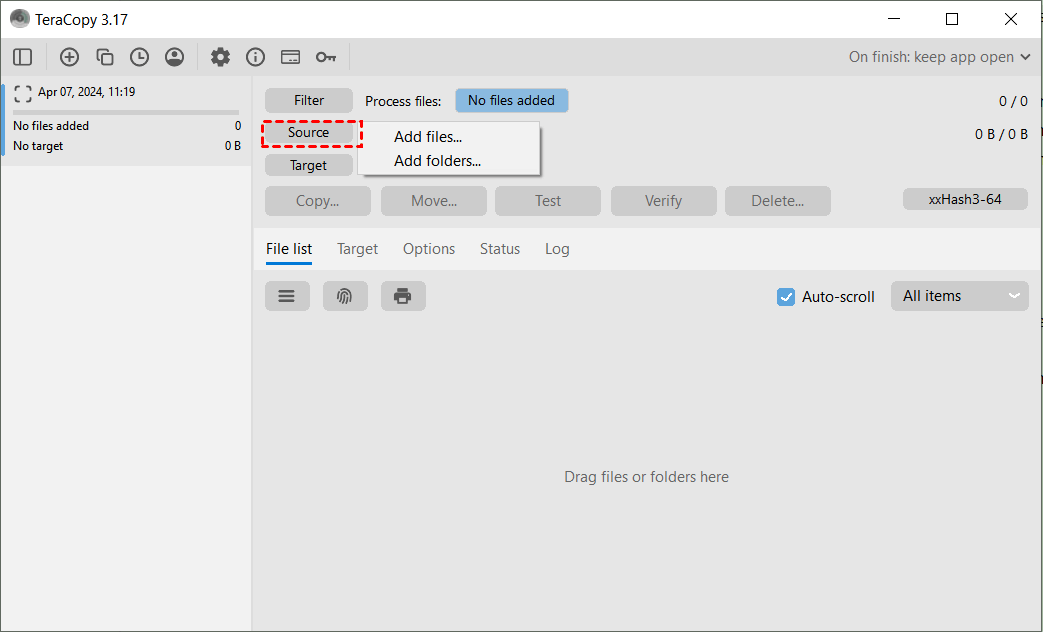
Task: Open the history clock icon
Action: (139, 57)
